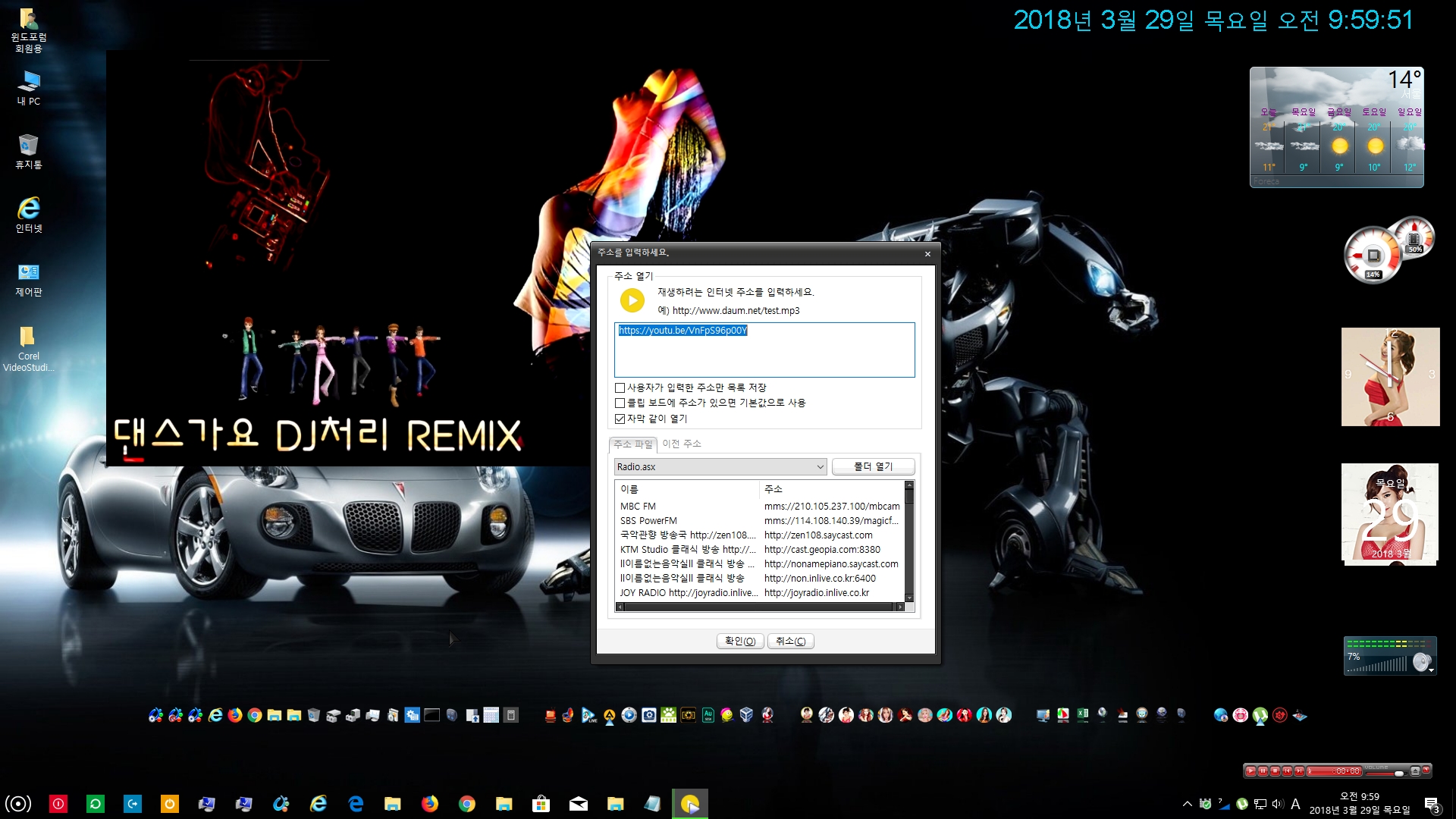The height and width of the screenshot is (819, 1456).
Task: Uncheck '자막 같이 열기' checkbox
Action: click(x=620, y=419)
